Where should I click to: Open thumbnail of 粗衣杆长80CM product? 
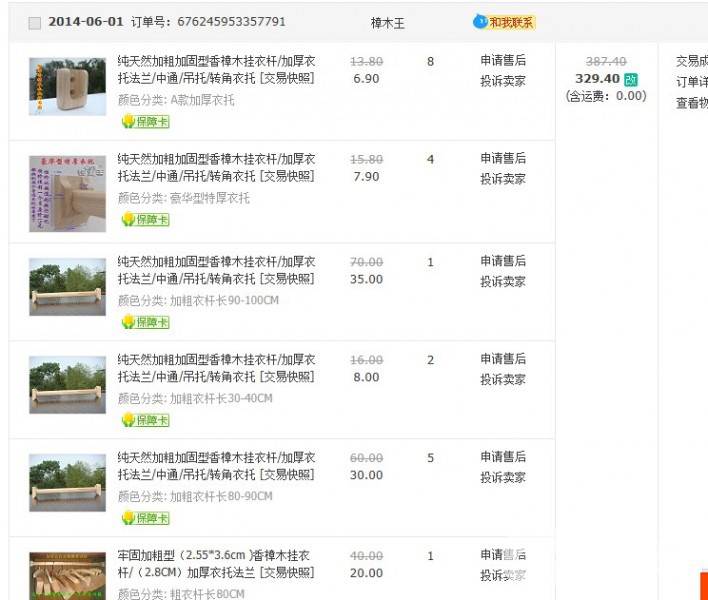[67, 575]
